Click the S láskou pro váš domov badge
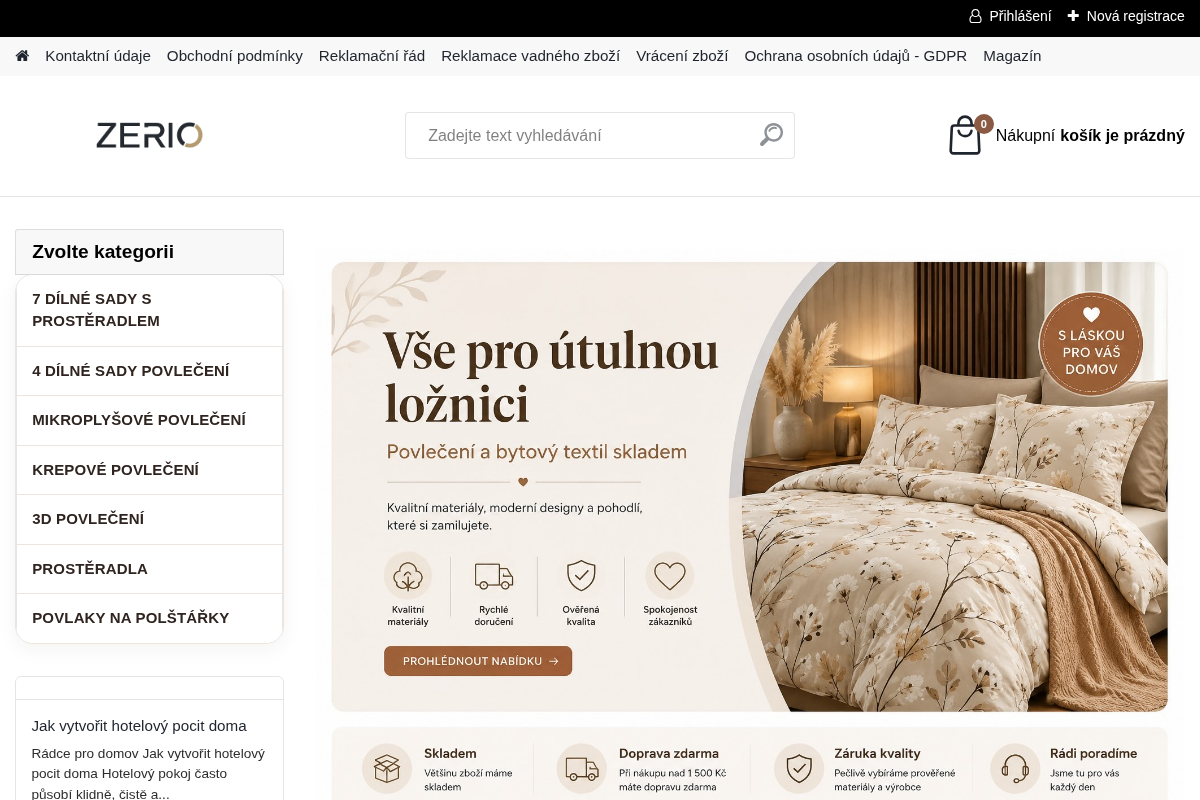This screenshot has width=1200, height=800. pos(1091,344)
